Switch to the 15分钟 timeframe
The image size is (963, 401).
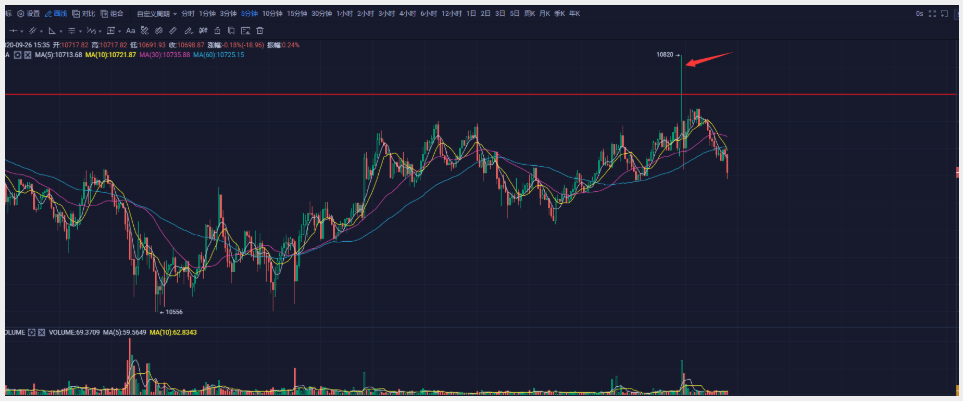297,14
